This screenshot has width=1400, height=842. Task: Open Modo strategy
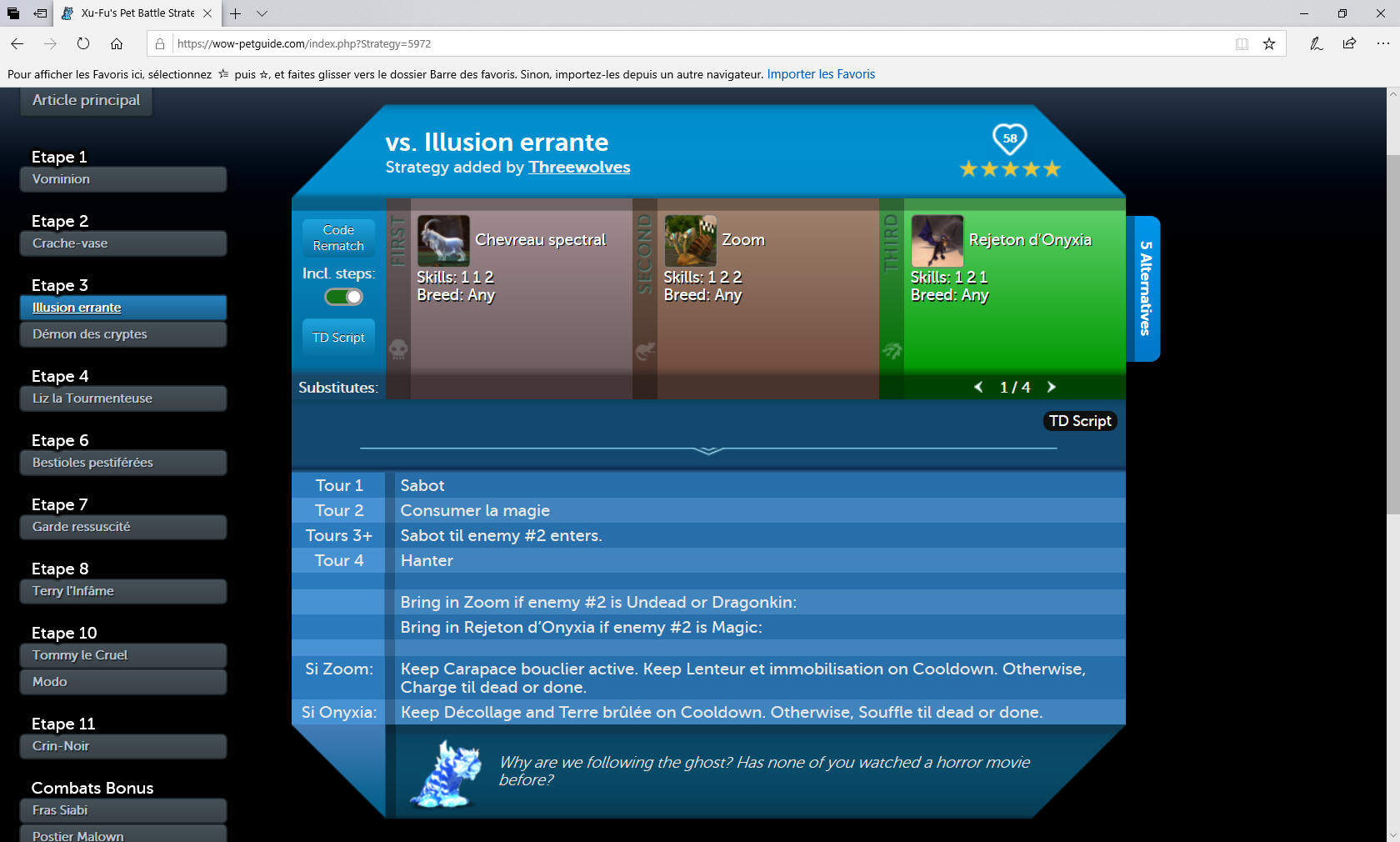pos(123,682)
